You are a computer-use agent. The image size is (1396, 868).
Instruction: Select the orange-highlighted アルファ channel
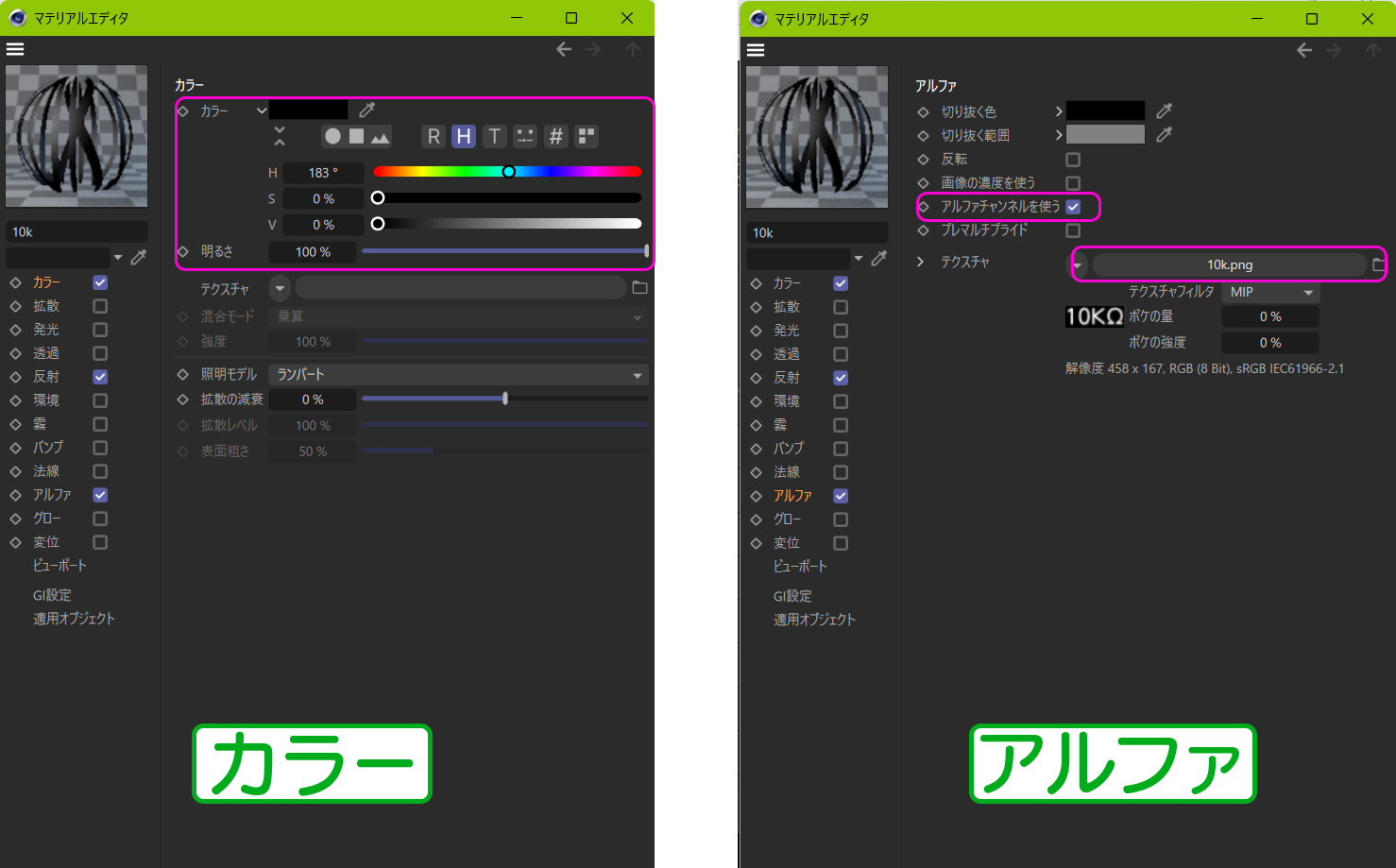click(x=792, y=496)
